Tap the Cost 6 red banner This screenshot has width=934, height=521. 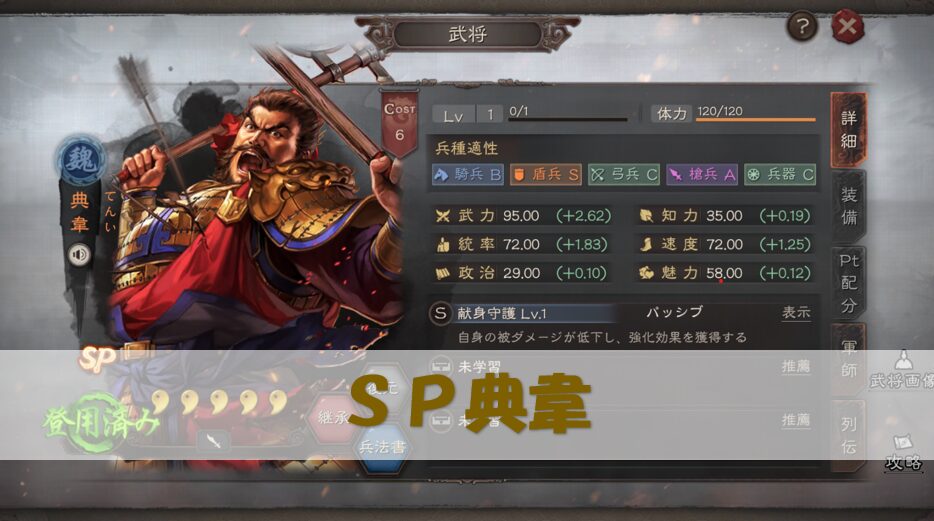(x=399, y=122)
